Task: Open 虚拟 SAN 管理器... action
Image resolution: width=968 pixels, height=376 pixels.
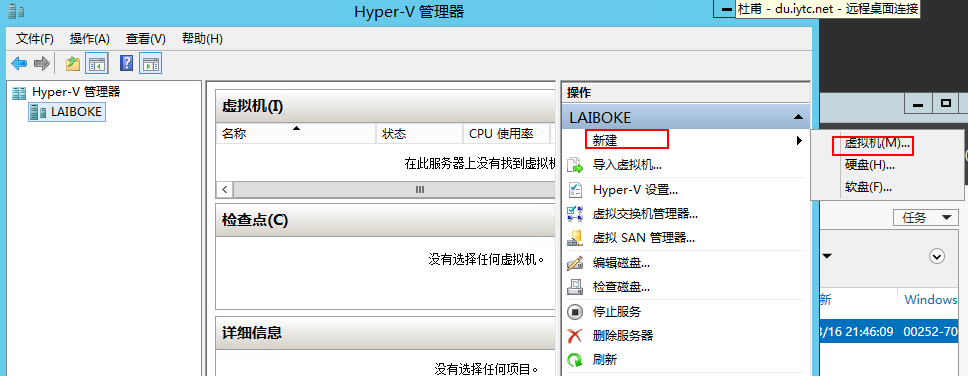Action: point(644,238)
